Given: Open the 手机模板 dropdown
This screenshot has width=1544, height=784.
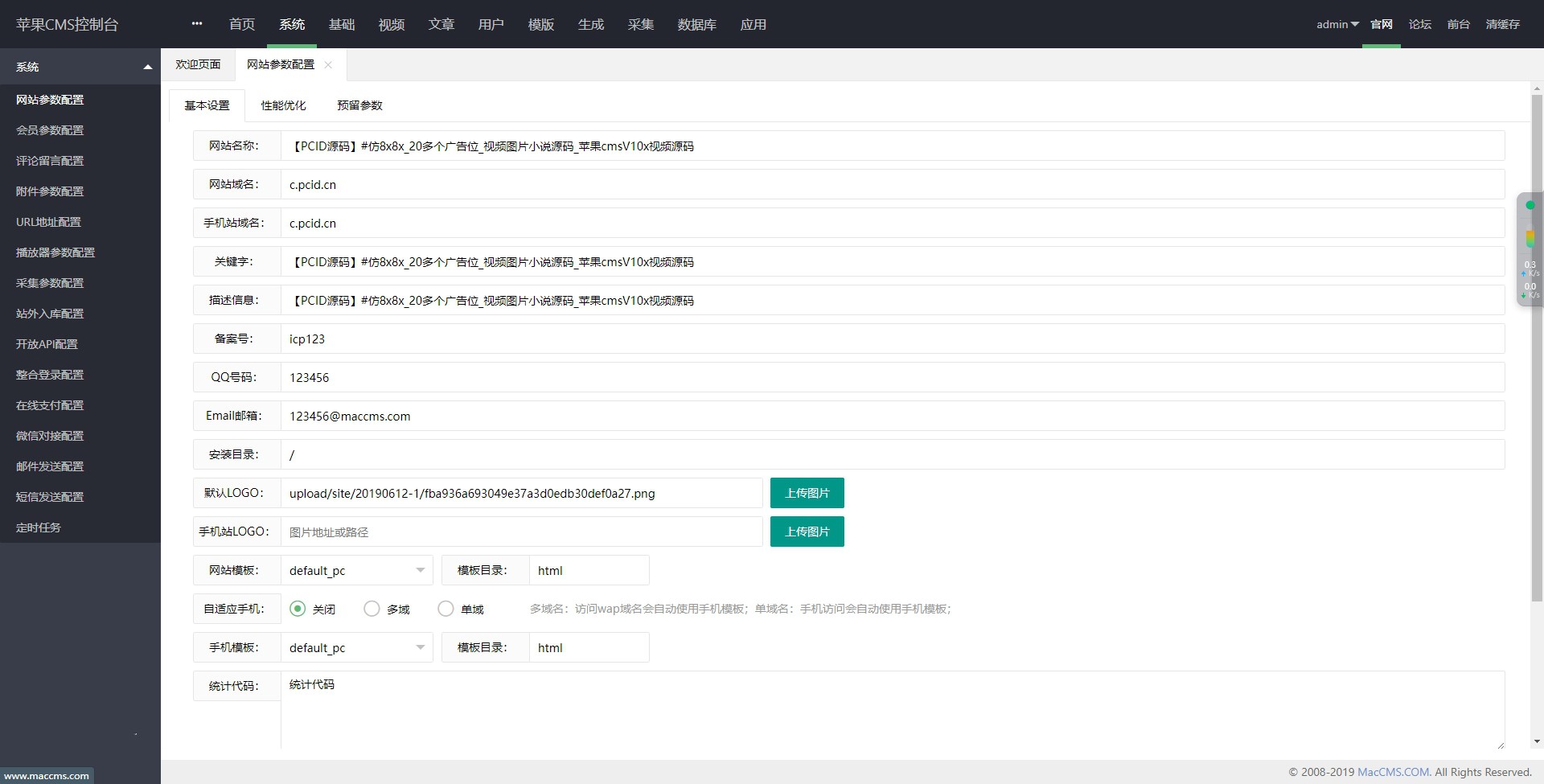Looking at the screenshot, I should [x=356, y=647].
